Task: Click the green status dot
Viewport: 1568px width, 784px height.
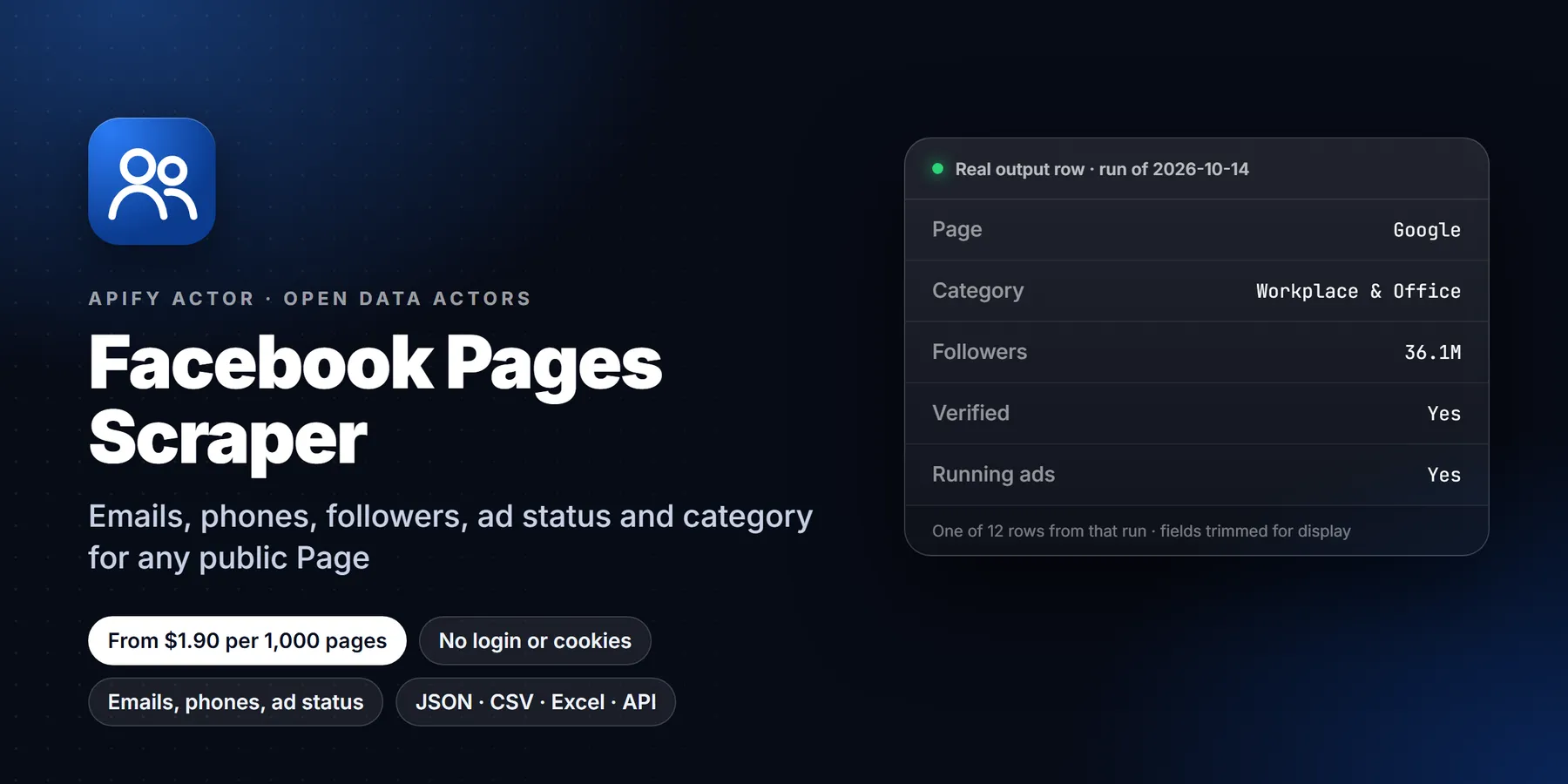Action: pyautogui.click(x=938, y=169)
